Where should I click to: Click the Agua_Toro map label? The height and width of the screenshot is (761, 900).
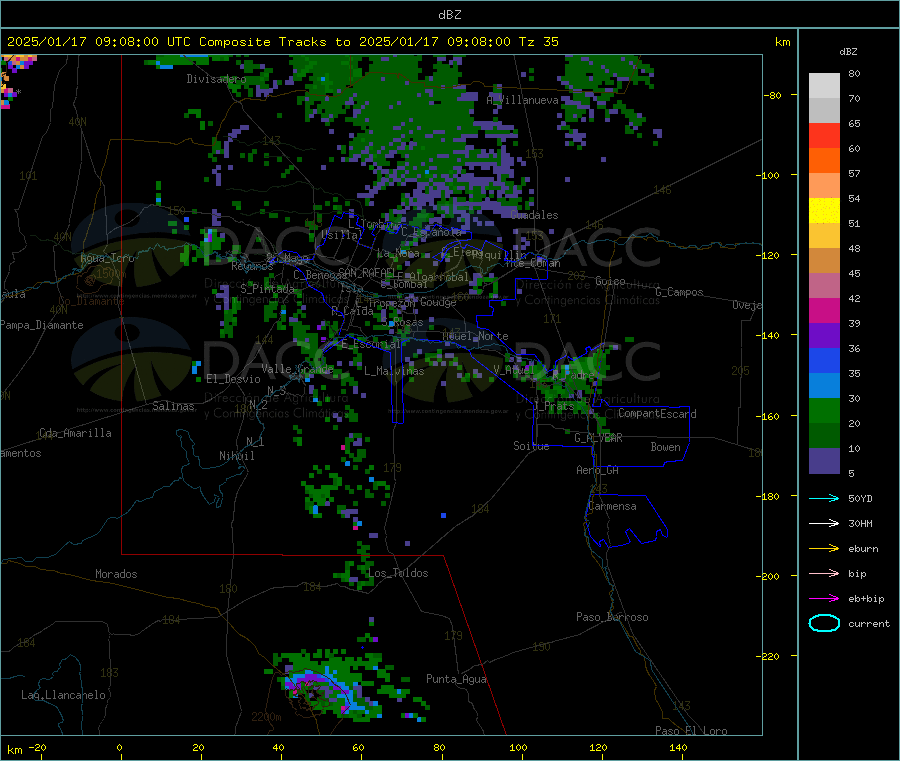[107, 258]
